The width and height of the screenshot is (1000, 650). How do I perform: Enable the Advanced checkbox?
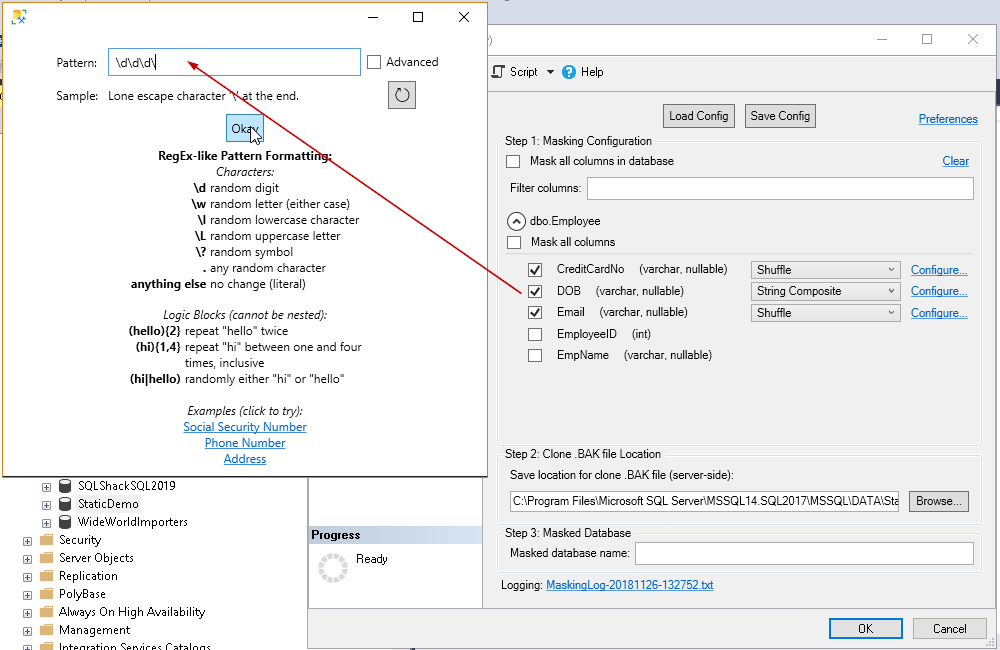tap(374, 62)
